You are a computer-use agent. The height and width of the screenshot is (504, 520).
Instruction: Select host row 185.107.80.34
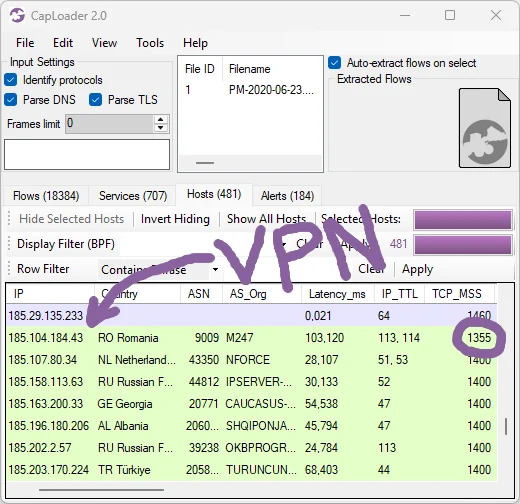click(251, 360)
